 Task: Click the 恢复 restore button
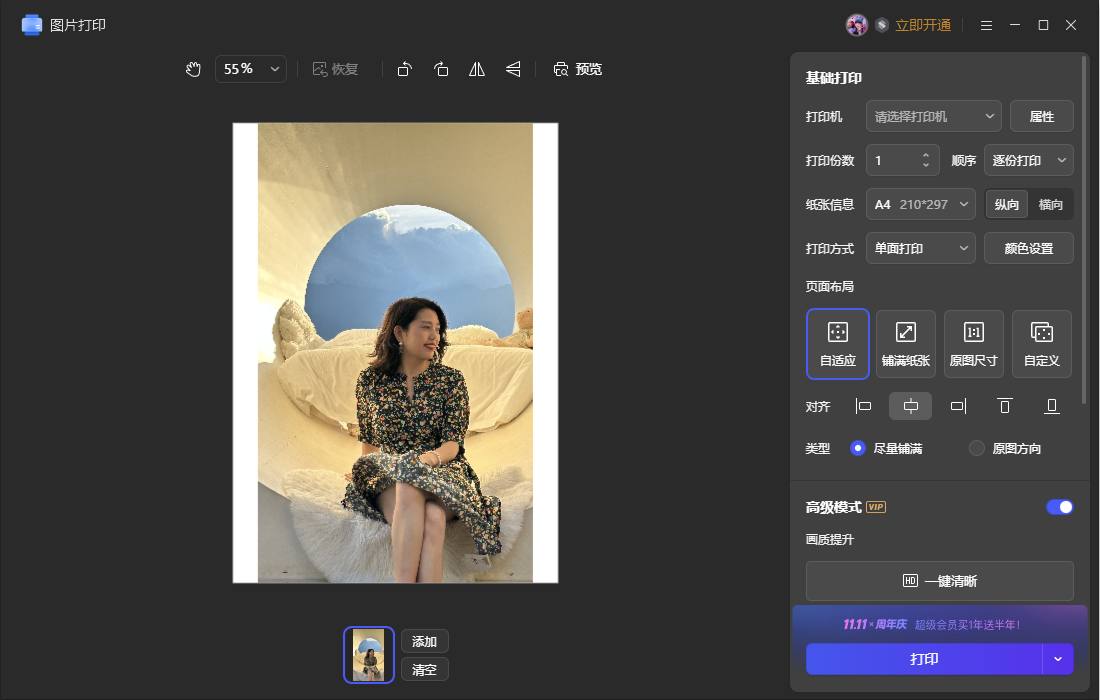[335, 69]
